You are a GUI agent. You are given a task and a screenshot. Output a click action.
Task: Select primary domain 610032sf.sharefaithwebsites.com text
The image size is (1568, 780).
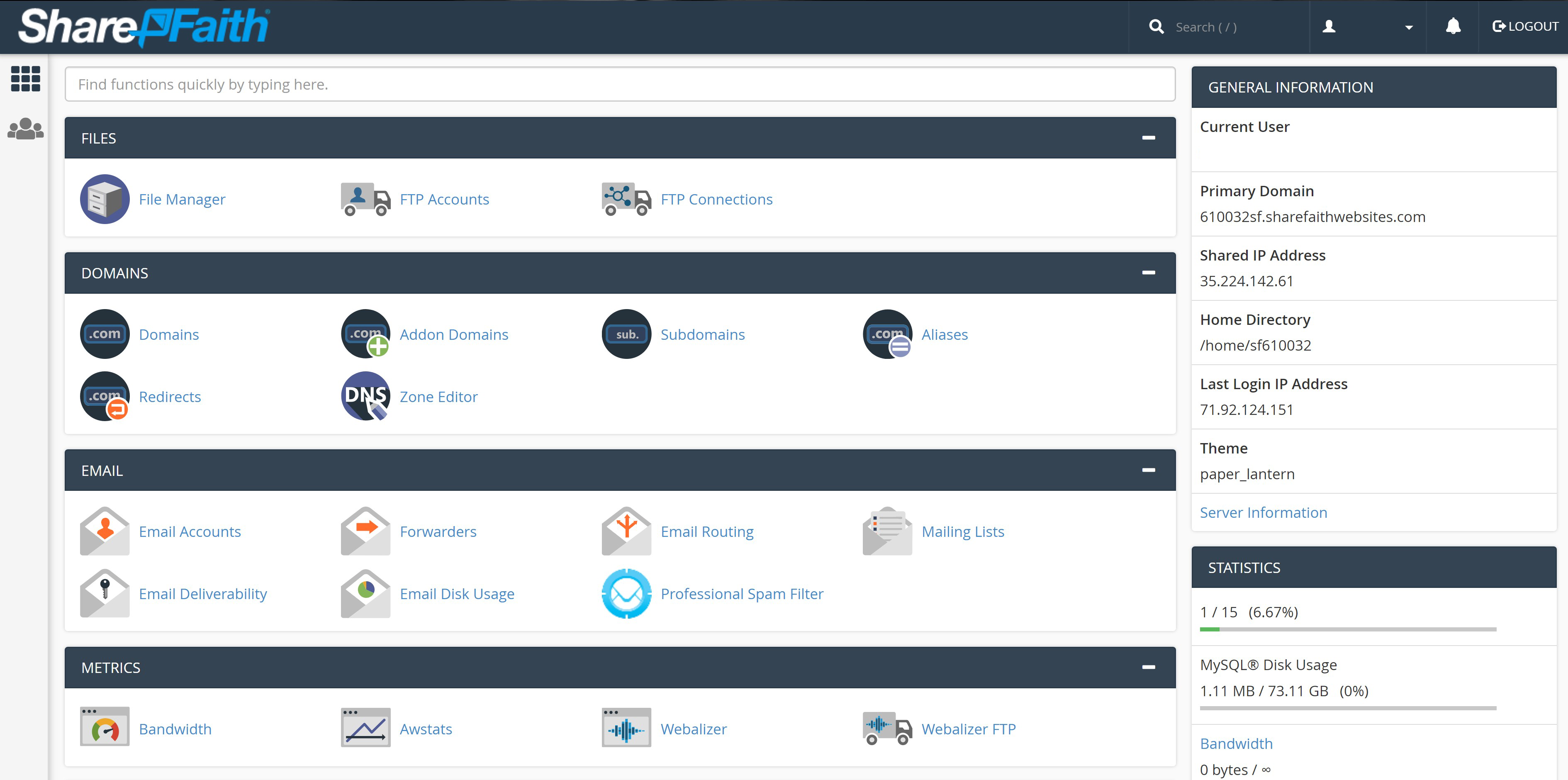pyautogui.click(x=1312, y=217)
